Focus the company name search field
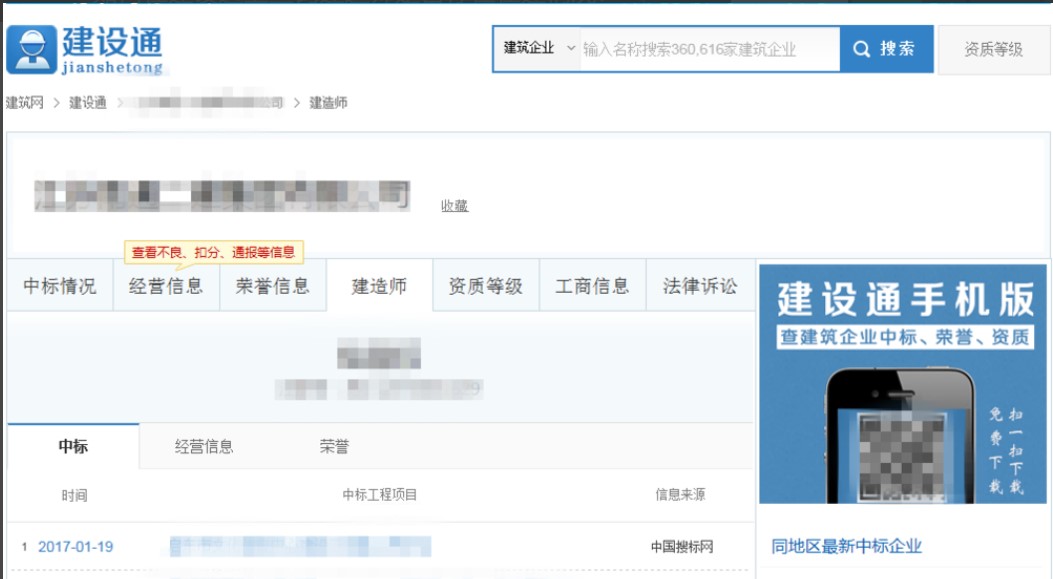The image size is (1053, 579). [709, 49]
